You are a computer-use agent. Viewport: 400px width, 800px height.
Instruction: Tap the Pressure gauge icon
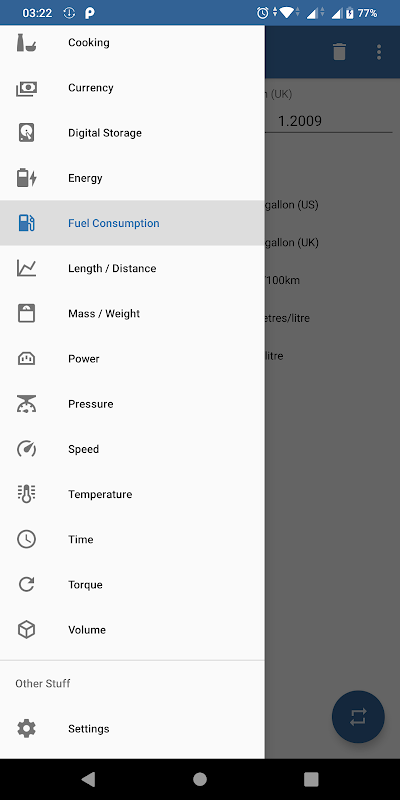(x=27, y=404)
